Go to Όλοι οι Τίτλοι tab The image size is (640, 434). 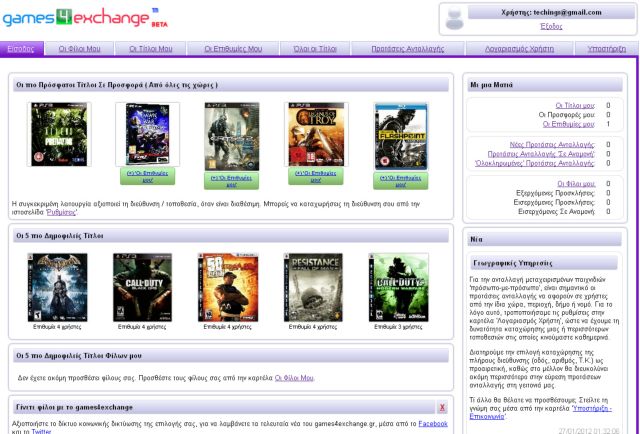pos(315,49)
